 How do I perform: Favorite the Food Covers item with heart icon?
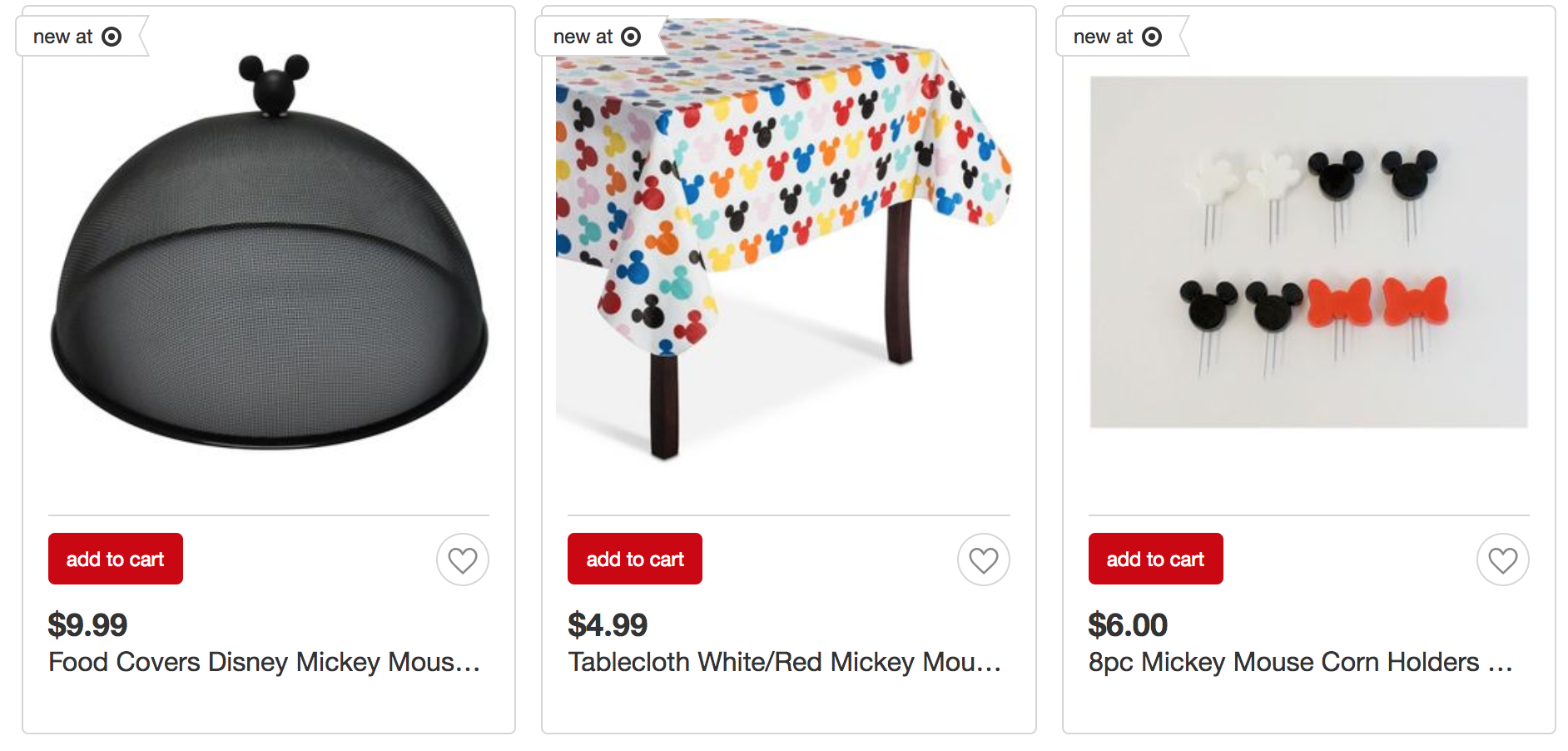tap(463, 560)
